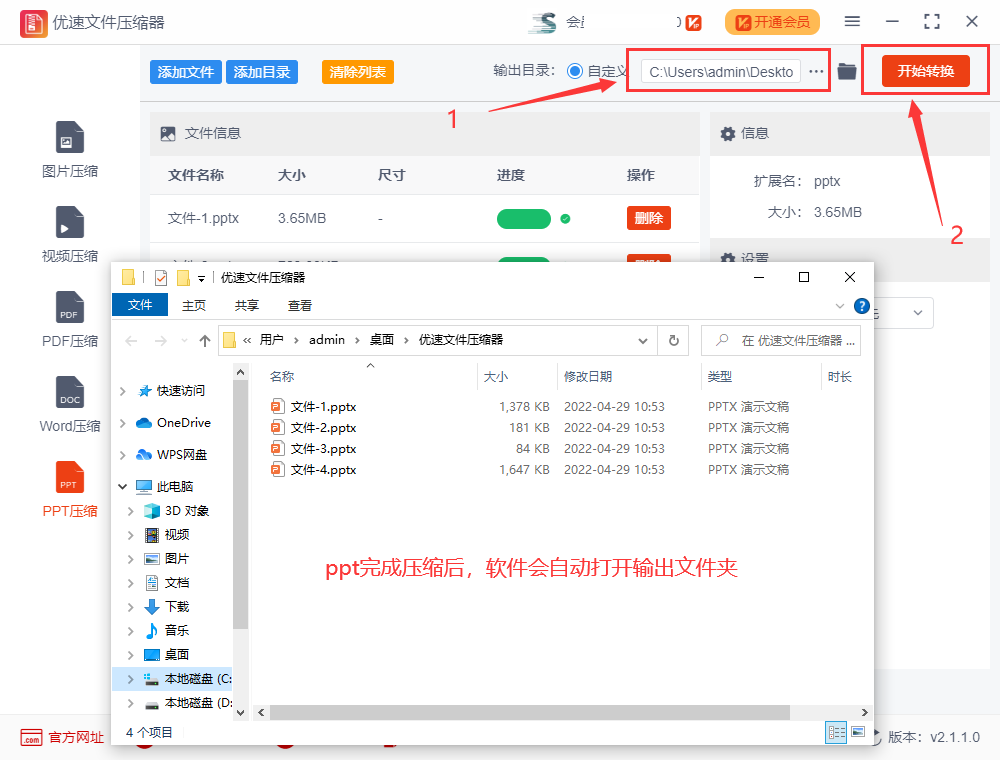
Task: Go up one folder level in Explorer
Action: click(205, 341)
